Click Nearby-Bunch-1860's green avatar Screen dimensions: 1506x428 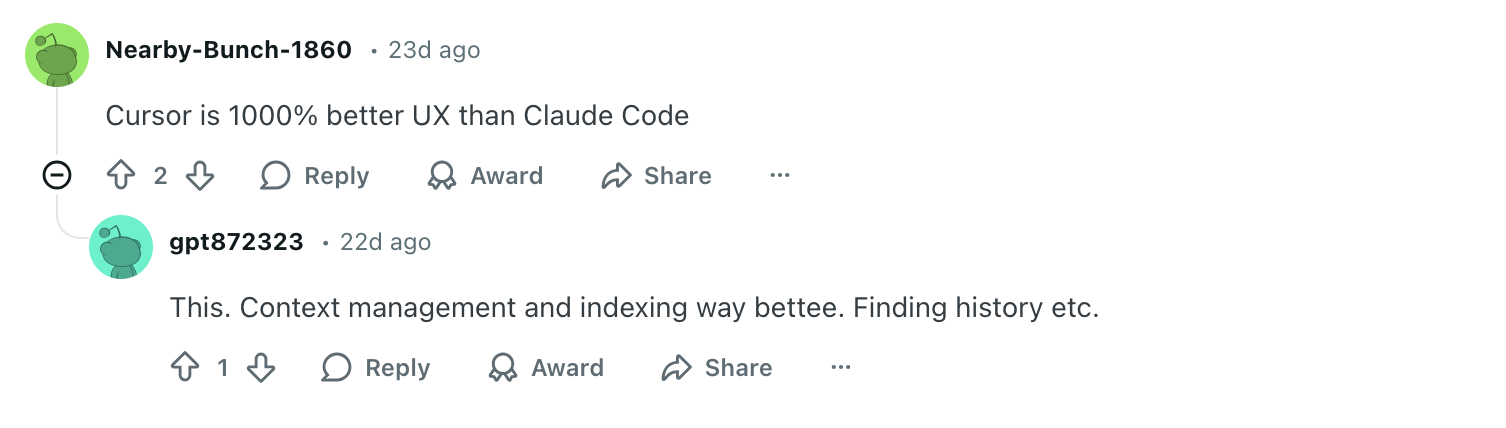57,55
